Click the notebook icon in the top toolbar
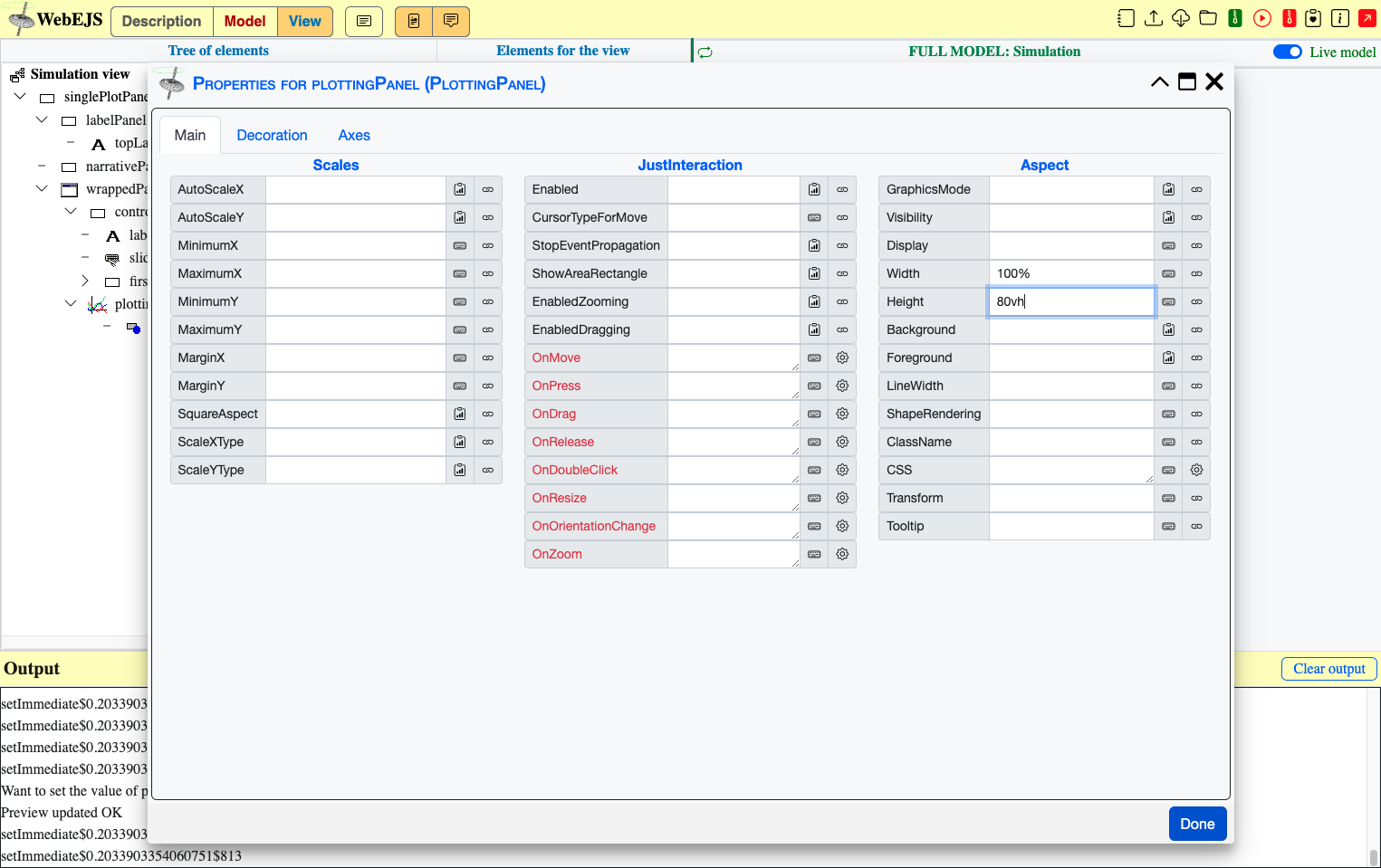 (x=1126, y=18)
